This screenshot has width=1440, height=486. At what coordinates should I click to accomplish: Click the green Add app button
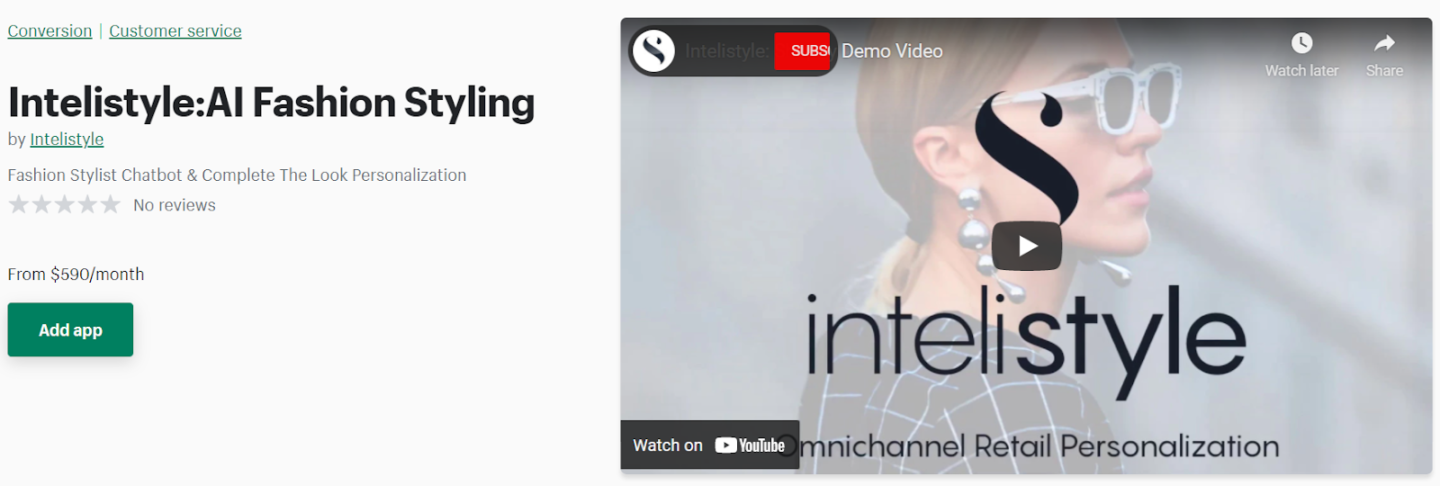coord(70,330)
